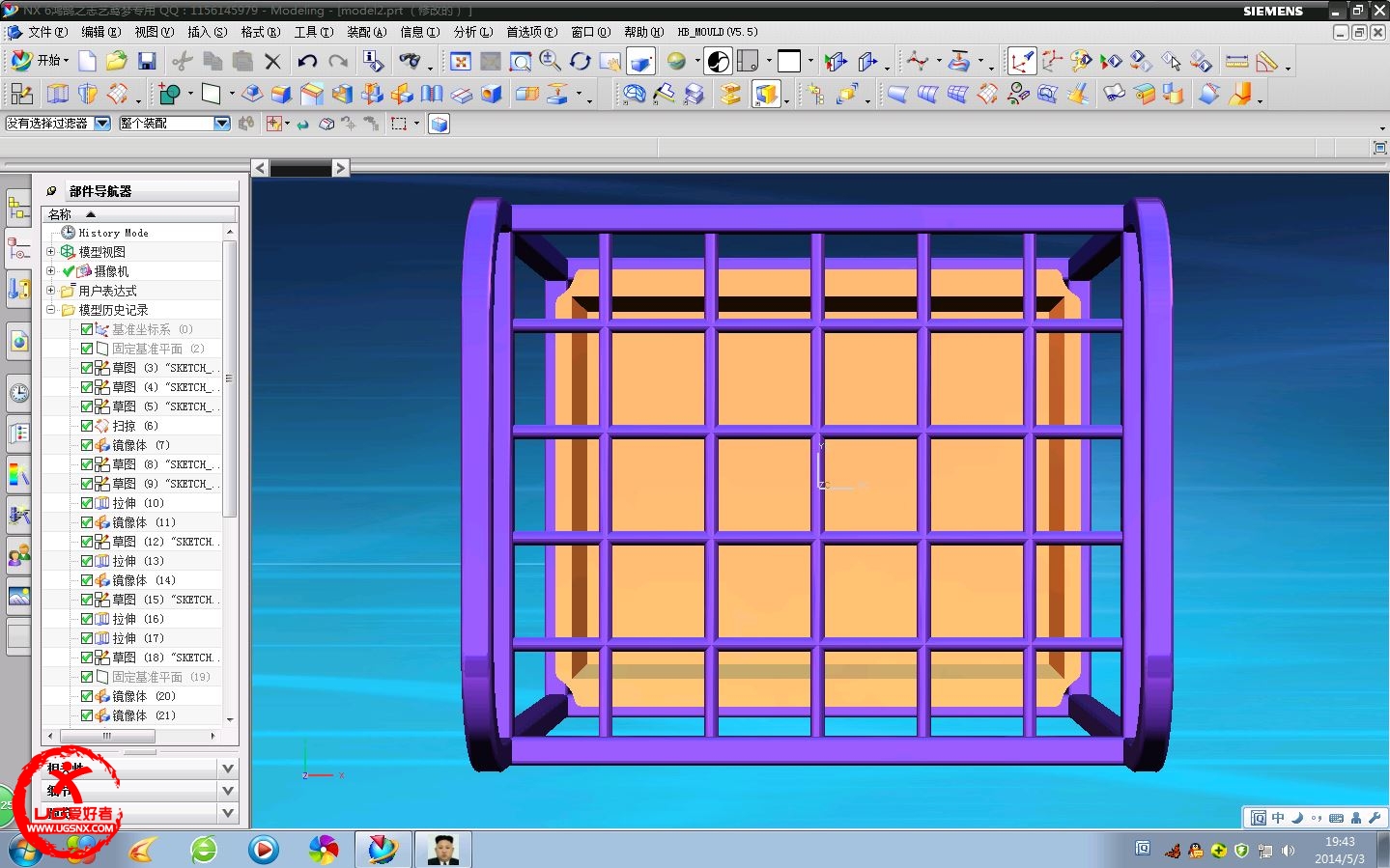Viewport: 1390px width, 868px height.
Task: Expand the 用户表达式 tree node
Action: [x=51, y=290]
